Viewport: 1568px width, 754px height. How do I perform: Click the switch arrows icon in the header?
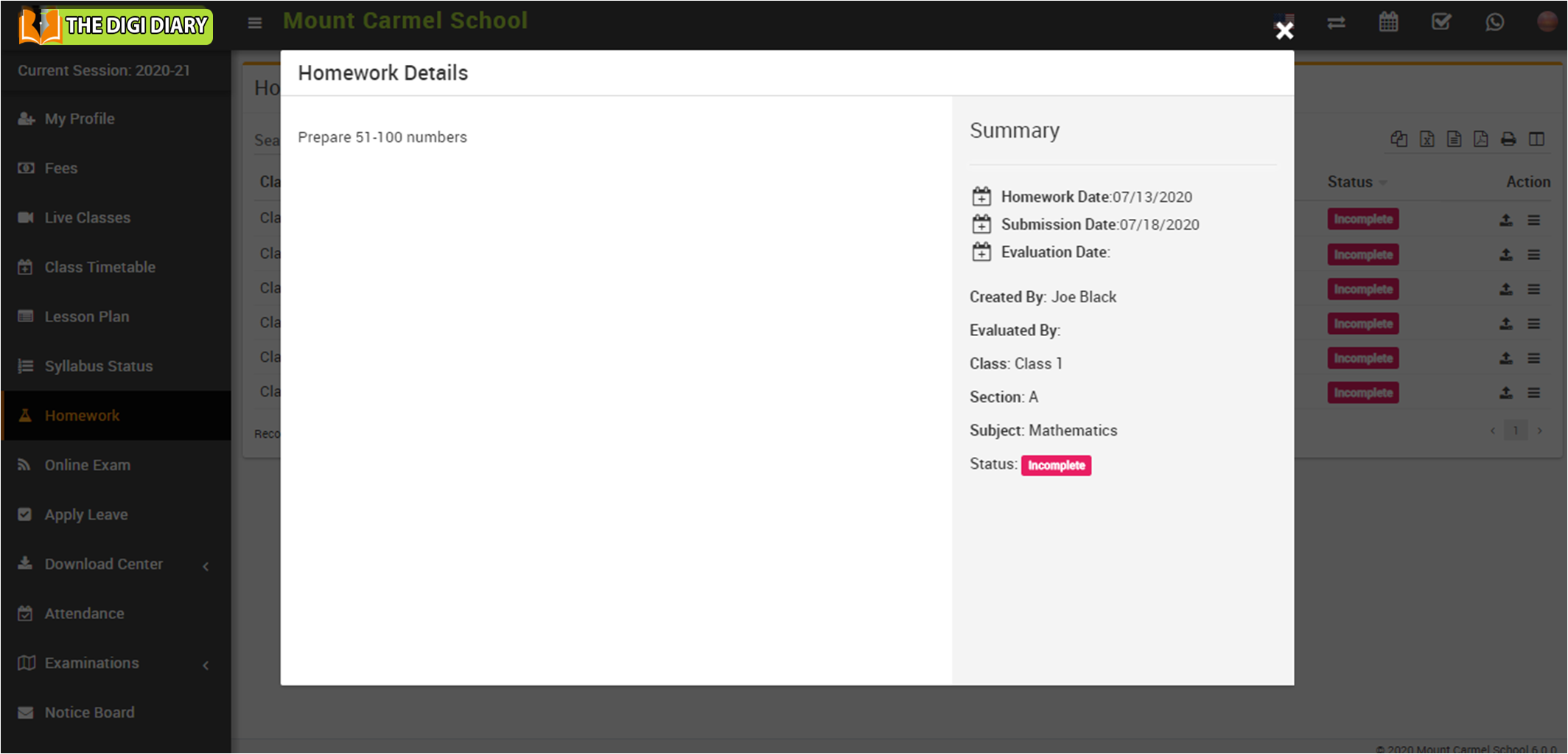(1336, 23)
